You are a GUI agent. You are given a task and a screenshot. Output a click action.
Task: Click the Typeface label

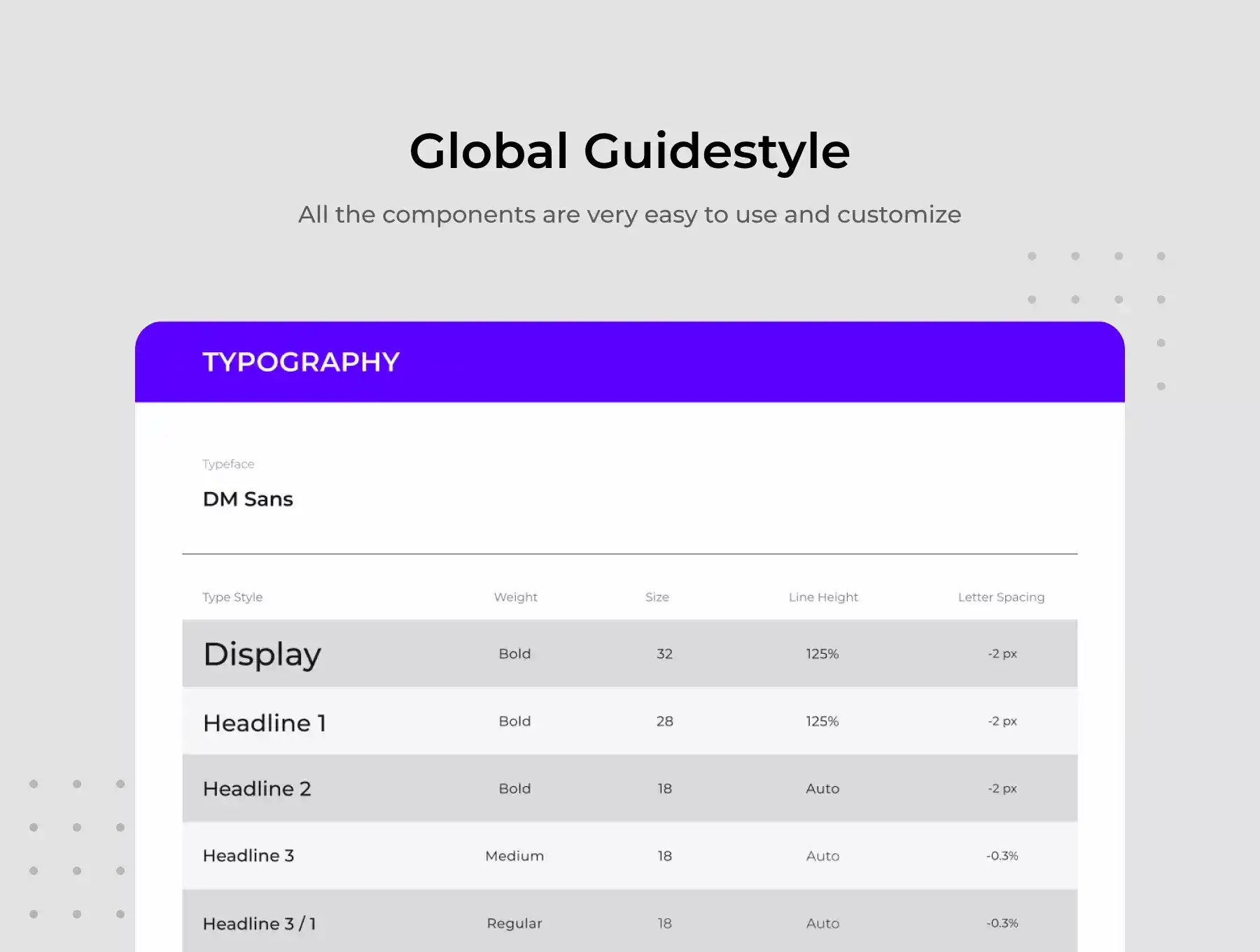coord(228,464)
